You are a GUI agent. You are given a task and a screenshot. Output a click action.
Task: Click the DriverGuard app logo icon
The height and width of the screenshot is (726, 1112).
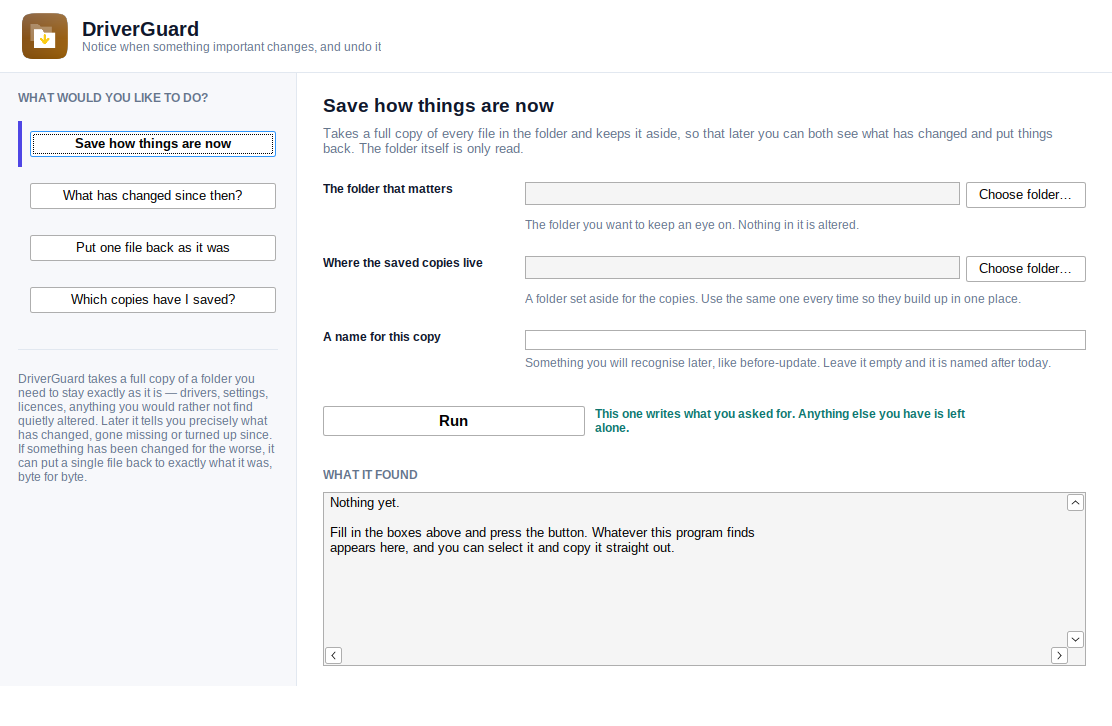point(45,36)
